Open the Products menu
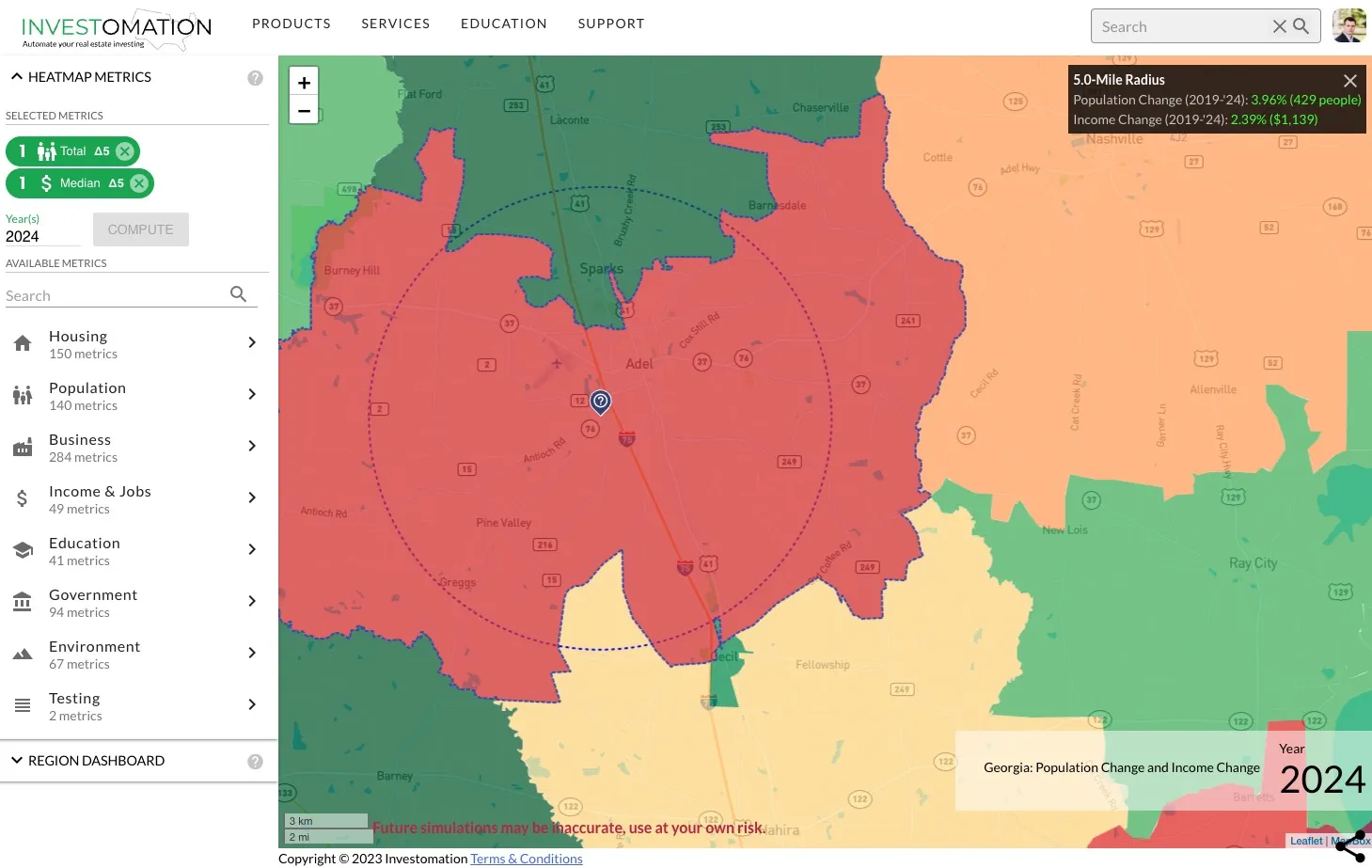This screenshot has width=1372, height=868. click(x=292, y=24)
